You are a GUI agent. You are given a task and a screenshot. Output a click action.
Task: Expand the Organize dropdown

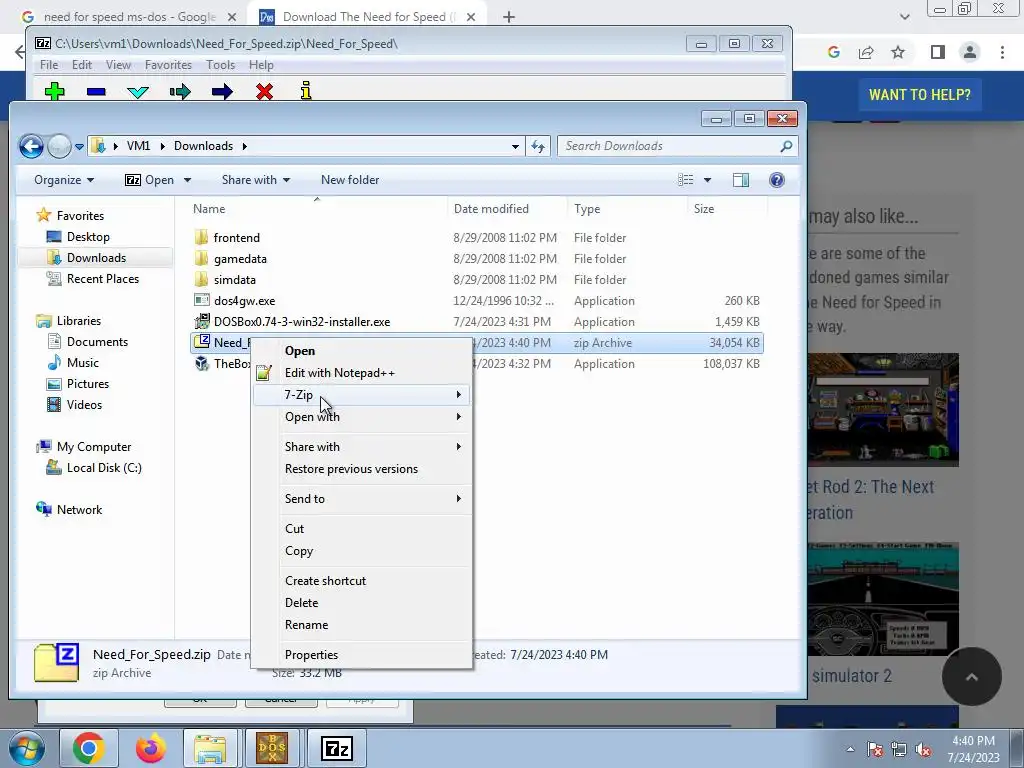(64, 180)
